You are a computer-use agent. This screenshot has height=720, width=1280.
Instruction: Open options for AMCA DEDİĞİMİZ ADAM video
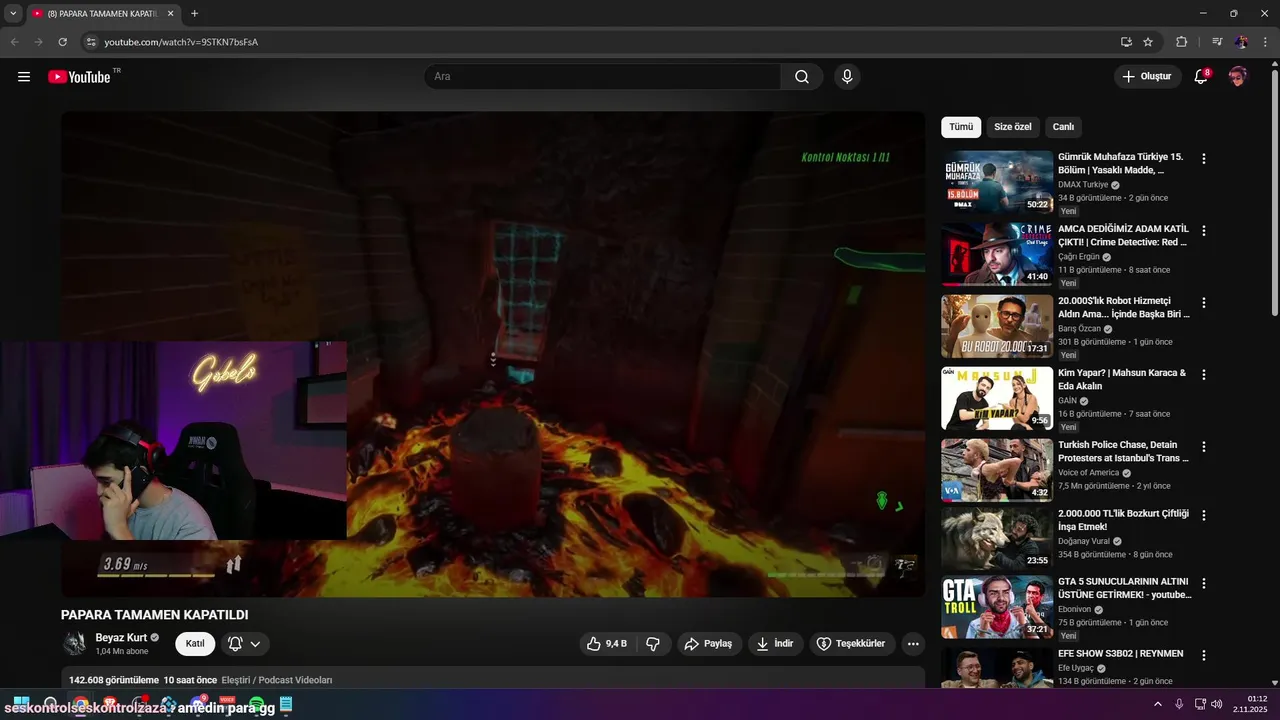tap(1204, 231)
